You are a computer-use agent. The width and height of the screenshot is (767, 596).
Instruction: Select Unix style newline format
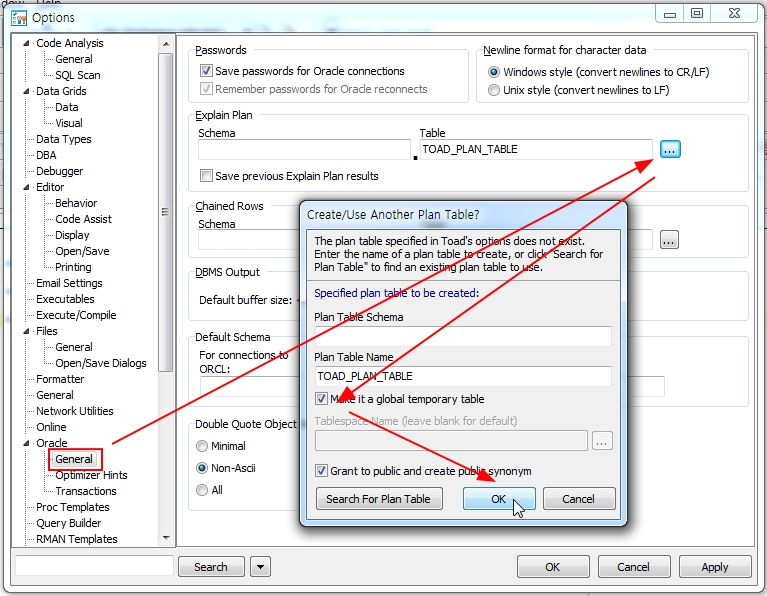point(494,90)
